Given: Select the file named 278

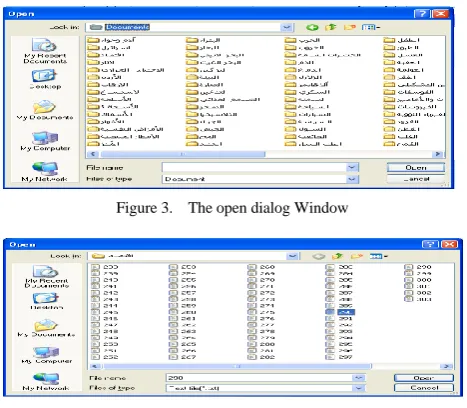Looking at the screenshot, I should pyautogui.click(x=262, y=331).
